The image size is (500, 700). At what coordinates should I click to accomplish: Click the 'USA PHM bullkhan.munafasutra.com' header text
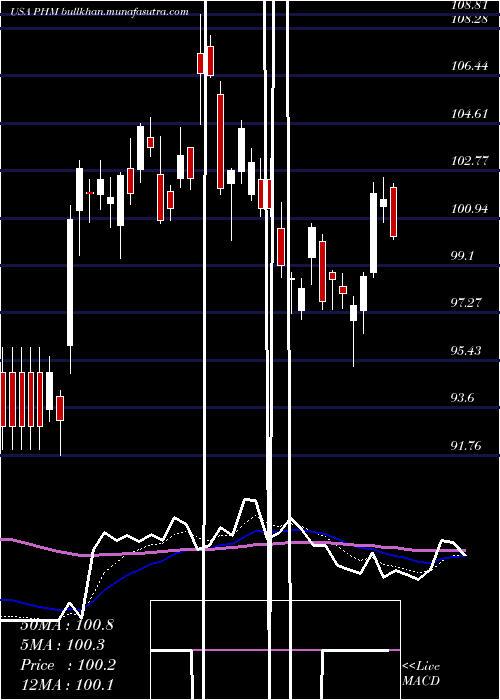[99, 12]
